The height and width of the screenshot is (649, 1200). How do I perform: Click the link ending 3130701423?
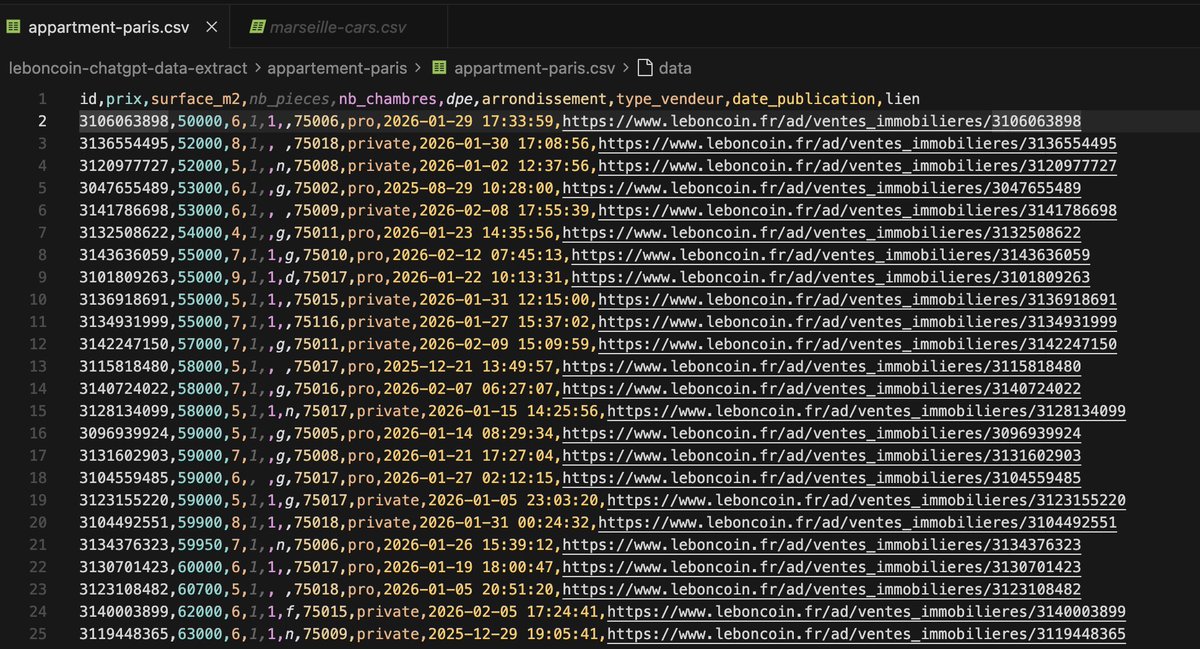click(822, 567)
